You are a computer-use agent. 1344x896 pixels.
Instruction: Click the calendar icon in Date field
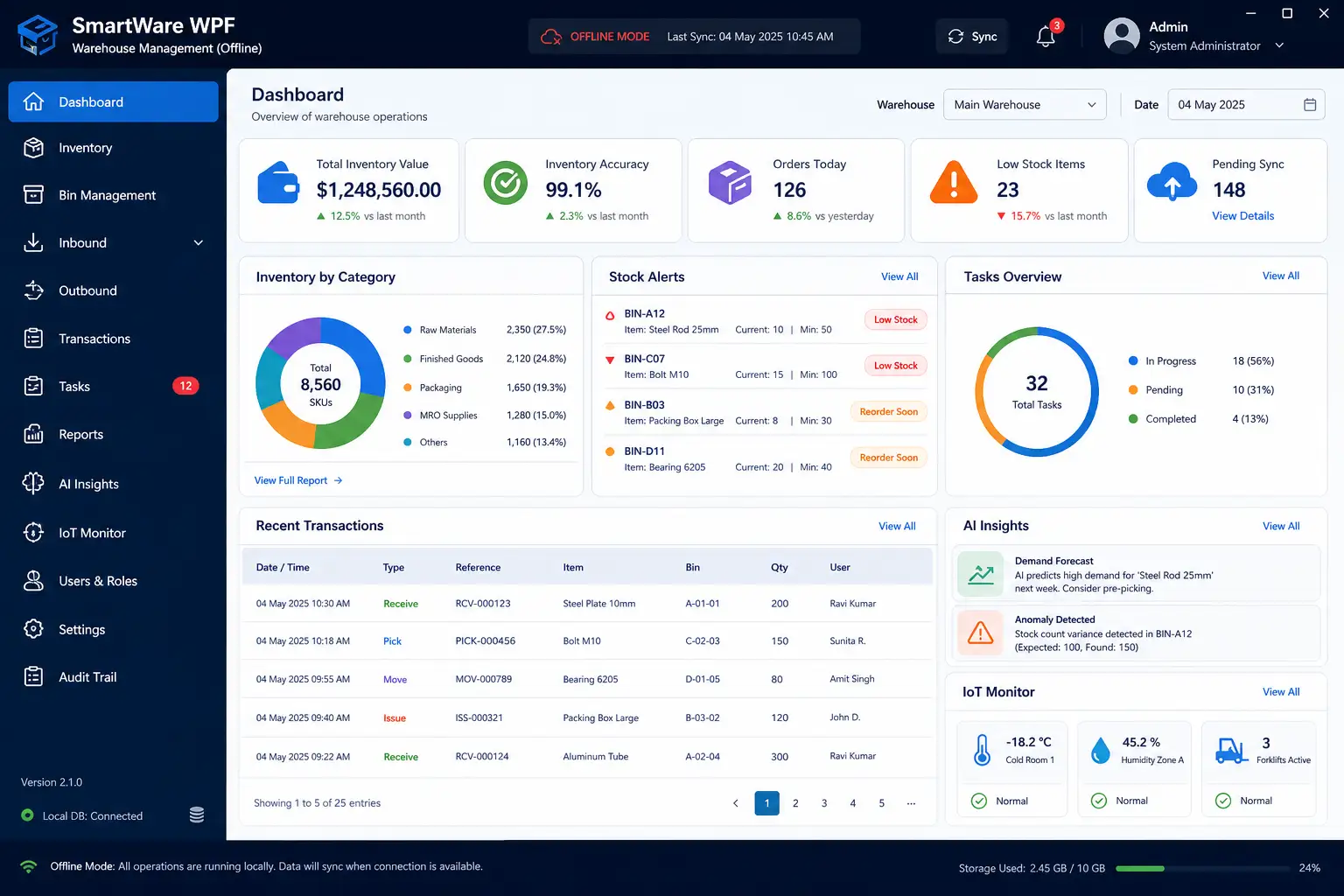(x=1310, y=104)
